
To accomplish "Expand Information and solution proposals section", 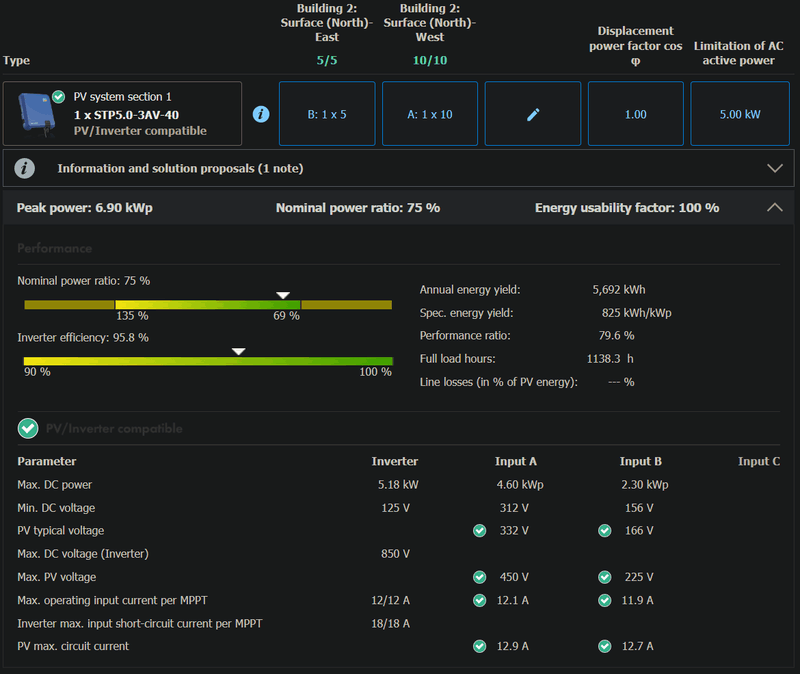I will 774,168.
